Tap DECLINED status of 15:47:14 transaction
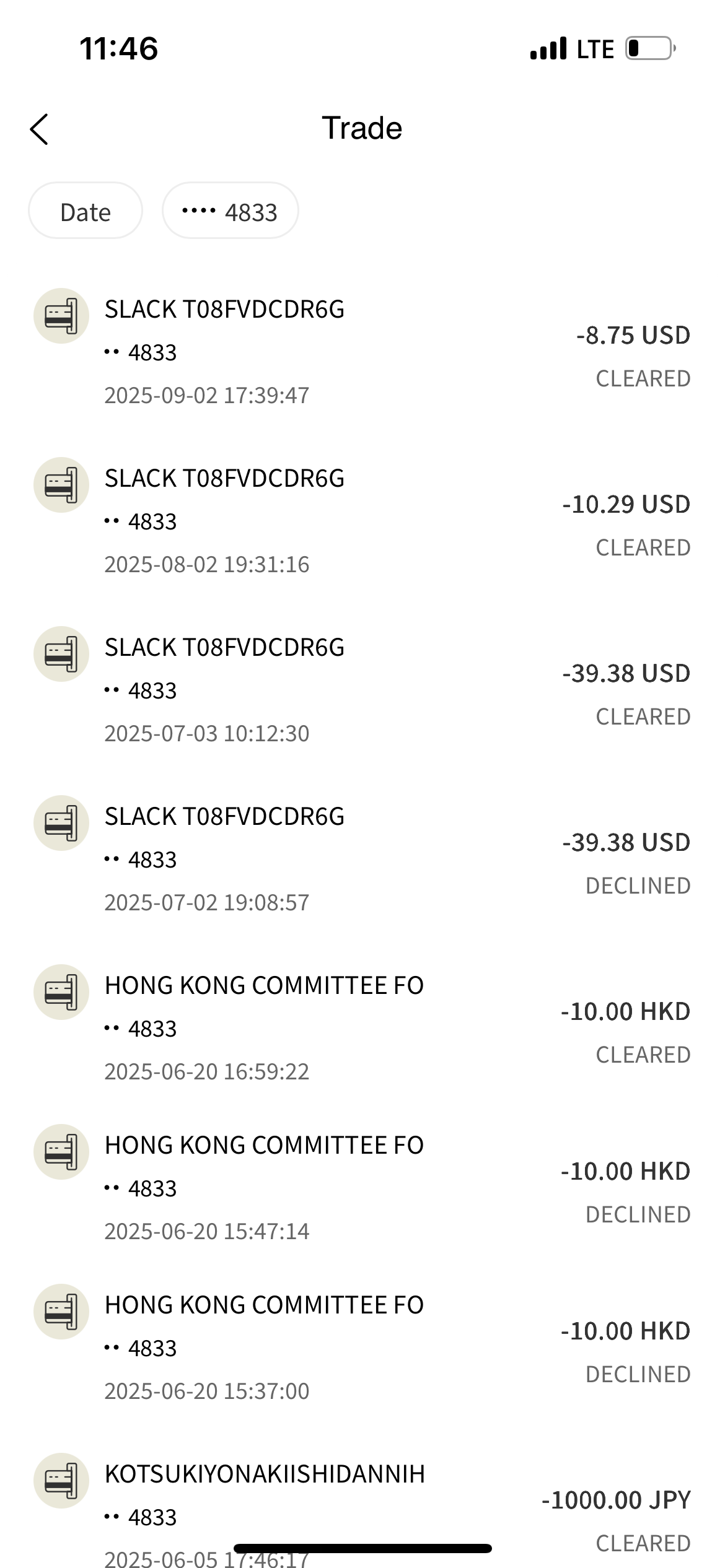This screenshot has height=1568, width=725. tap(638, 1215)
